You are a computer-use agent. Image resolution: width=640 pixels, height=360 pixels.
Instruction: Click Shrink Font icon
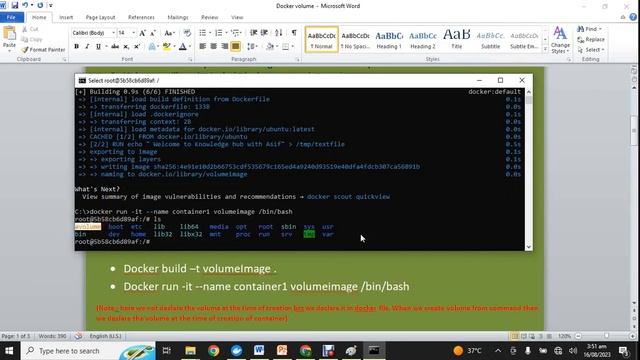[153, 33]
